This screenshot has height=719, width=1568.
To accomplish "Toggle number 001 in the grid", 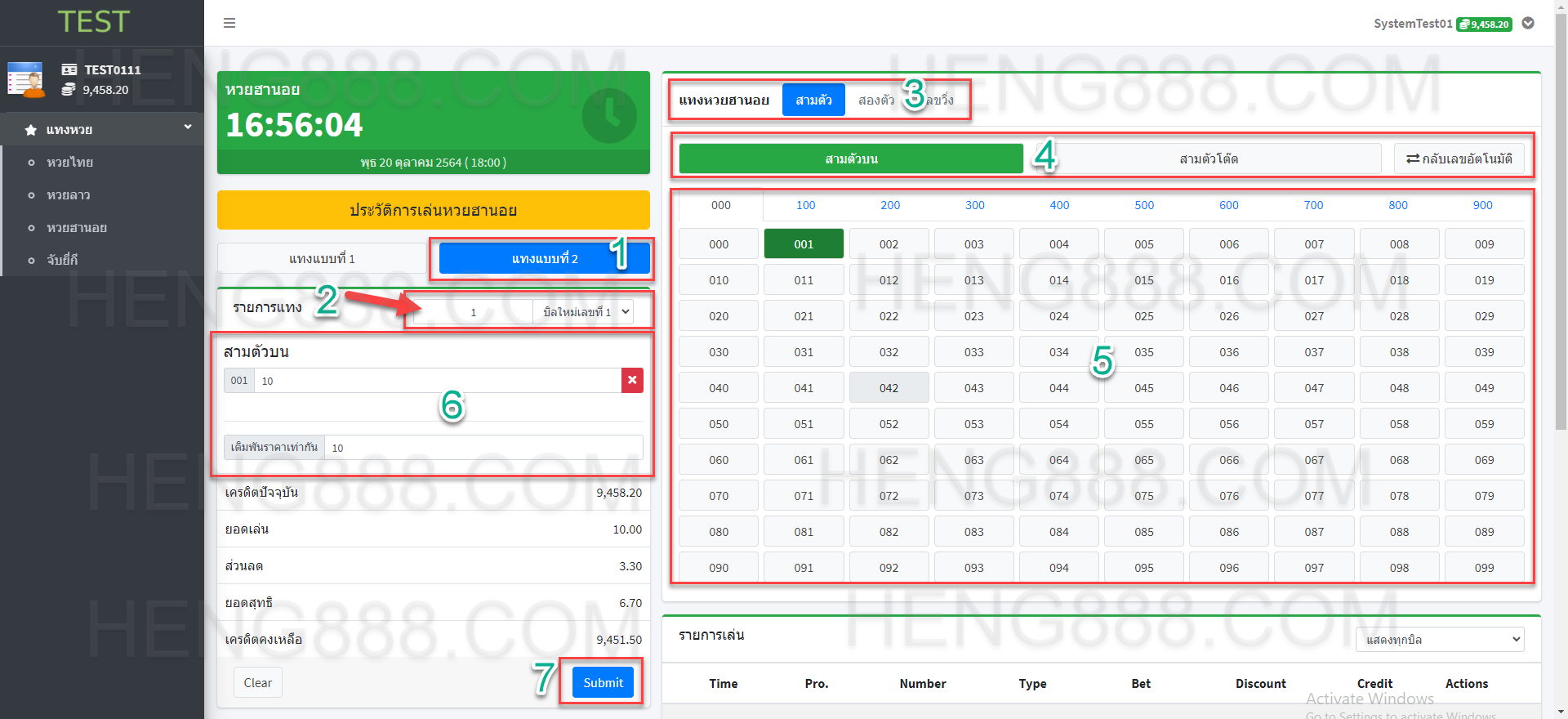I will [804, 244].
